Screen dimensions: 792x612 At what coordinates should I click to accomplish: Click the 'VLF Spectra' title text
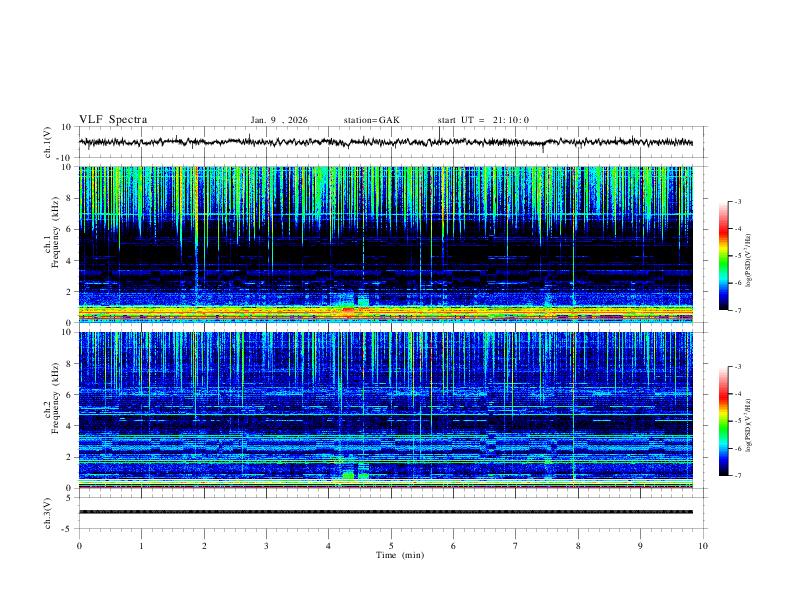pos(113,120)
